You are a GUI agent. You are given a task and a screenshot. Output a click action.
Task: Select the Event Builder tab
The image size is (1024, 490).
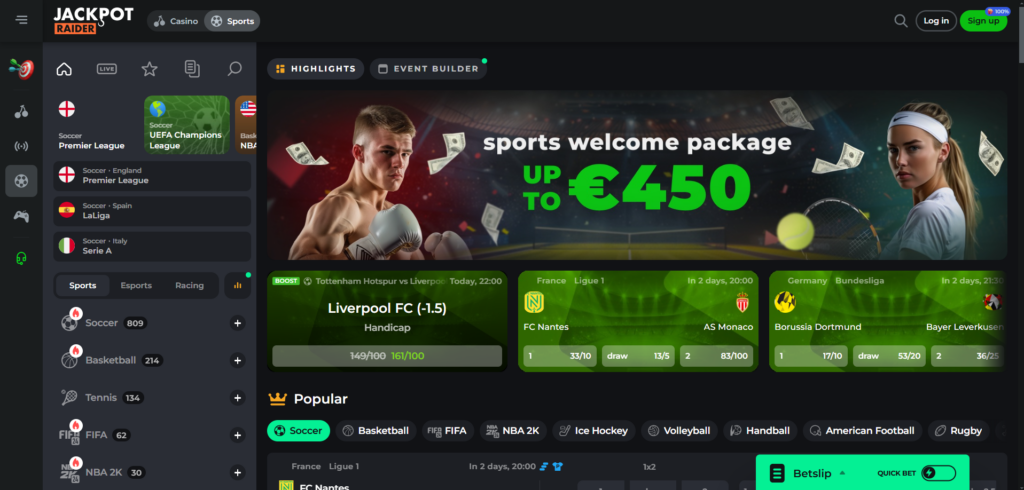(x=428, y=69)
